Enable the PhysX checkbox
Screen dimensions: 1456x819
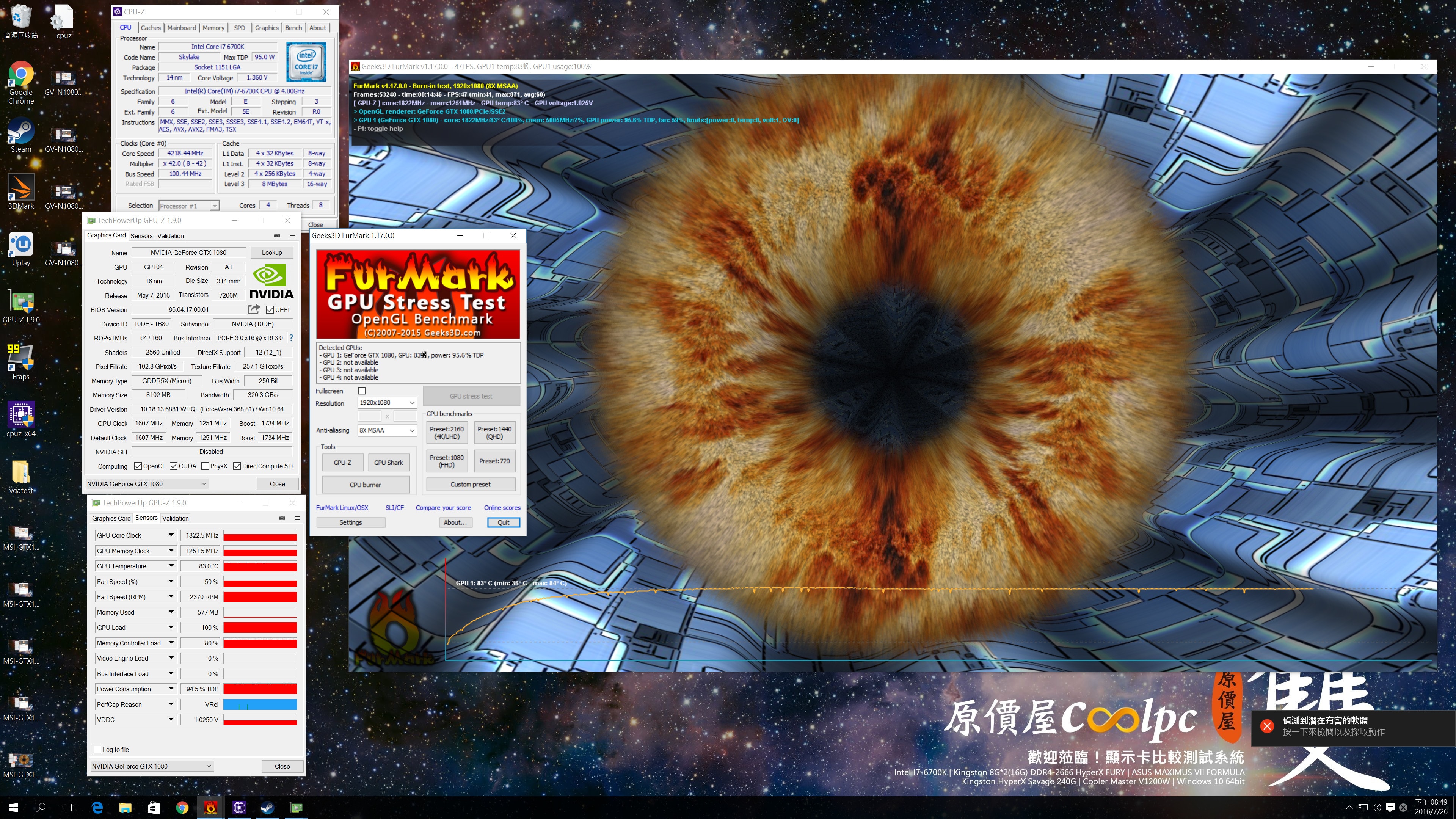205,466
